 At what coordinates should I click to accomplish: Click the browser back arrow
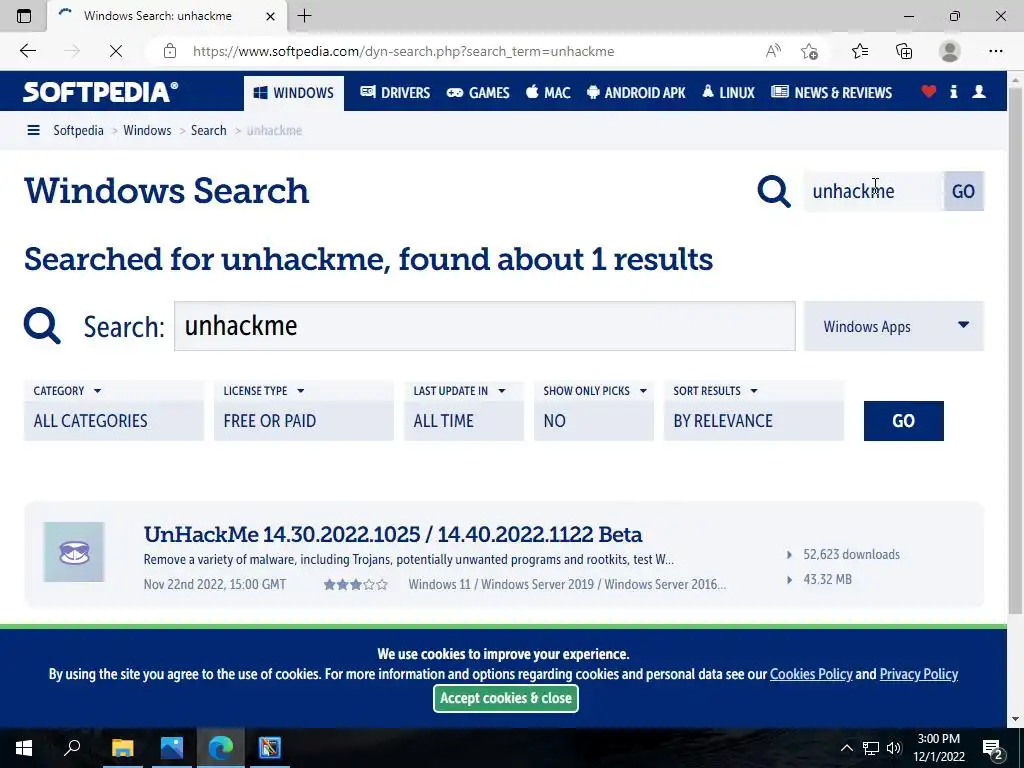(27, 51)
